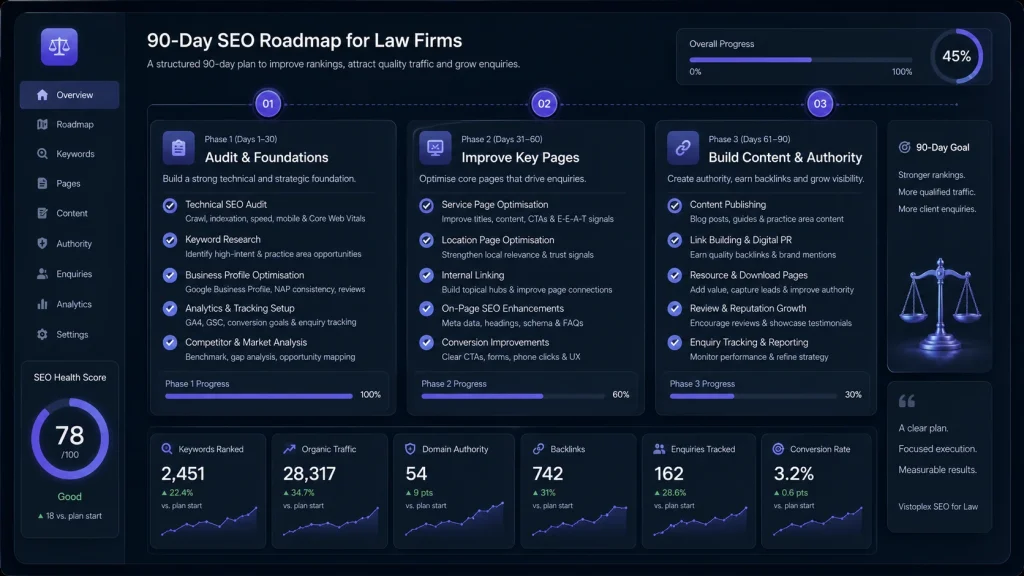Click the scales-of-justice app logo
Screen dimensions: 1024x576
click(x=59, y=47)
